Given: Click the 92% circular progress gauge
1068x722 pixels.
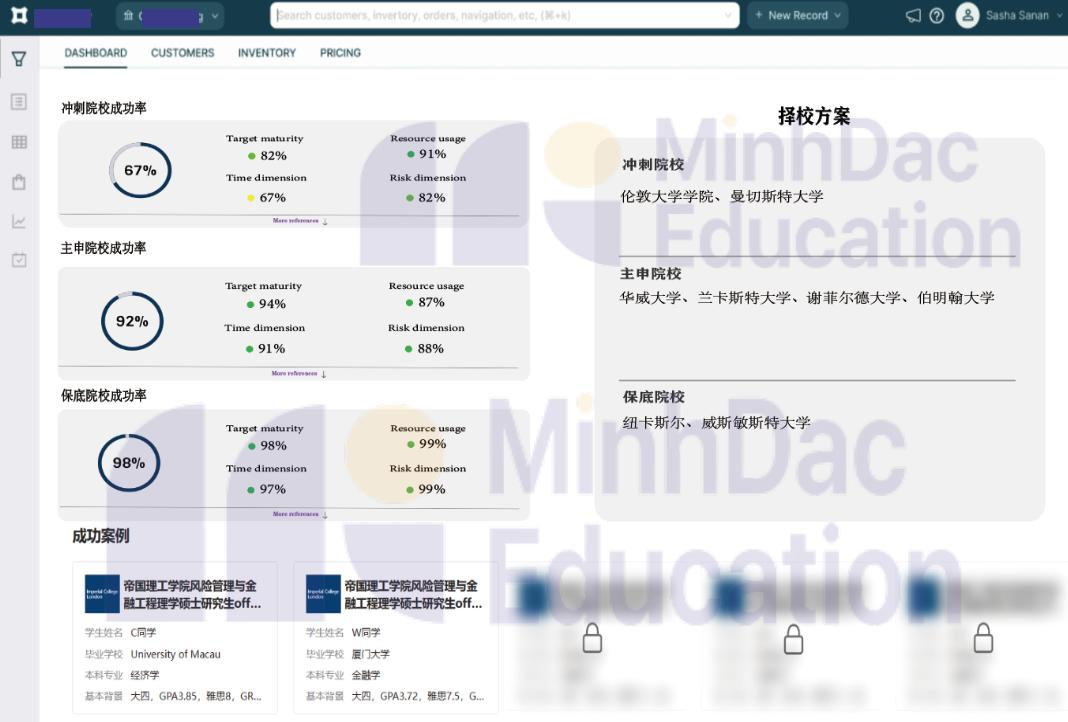Looking at the screenshot, I should (x=132, y=321).
